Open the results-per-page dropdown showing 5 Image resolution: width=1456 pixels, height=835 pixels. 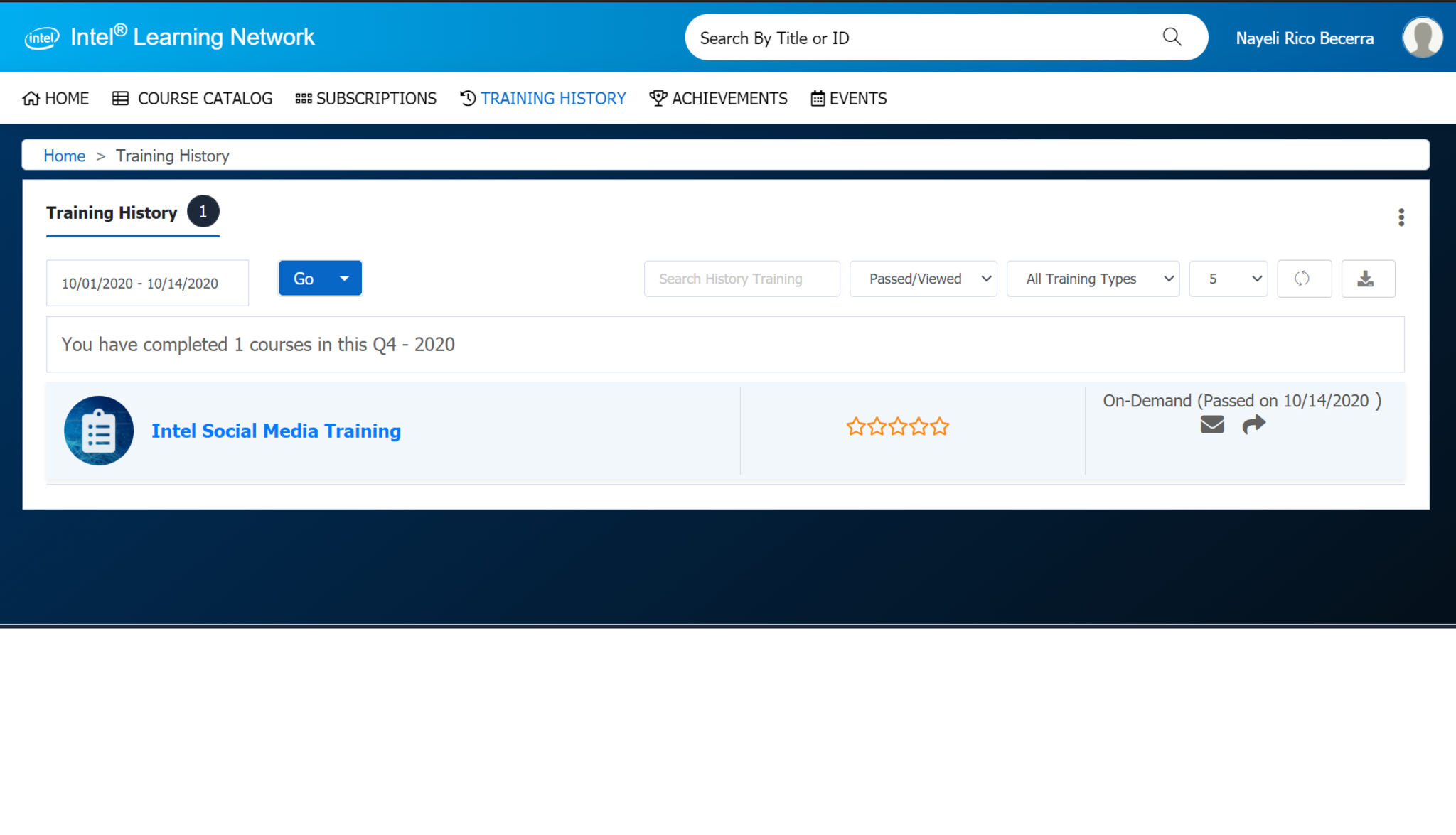[x=1228, y=279]
